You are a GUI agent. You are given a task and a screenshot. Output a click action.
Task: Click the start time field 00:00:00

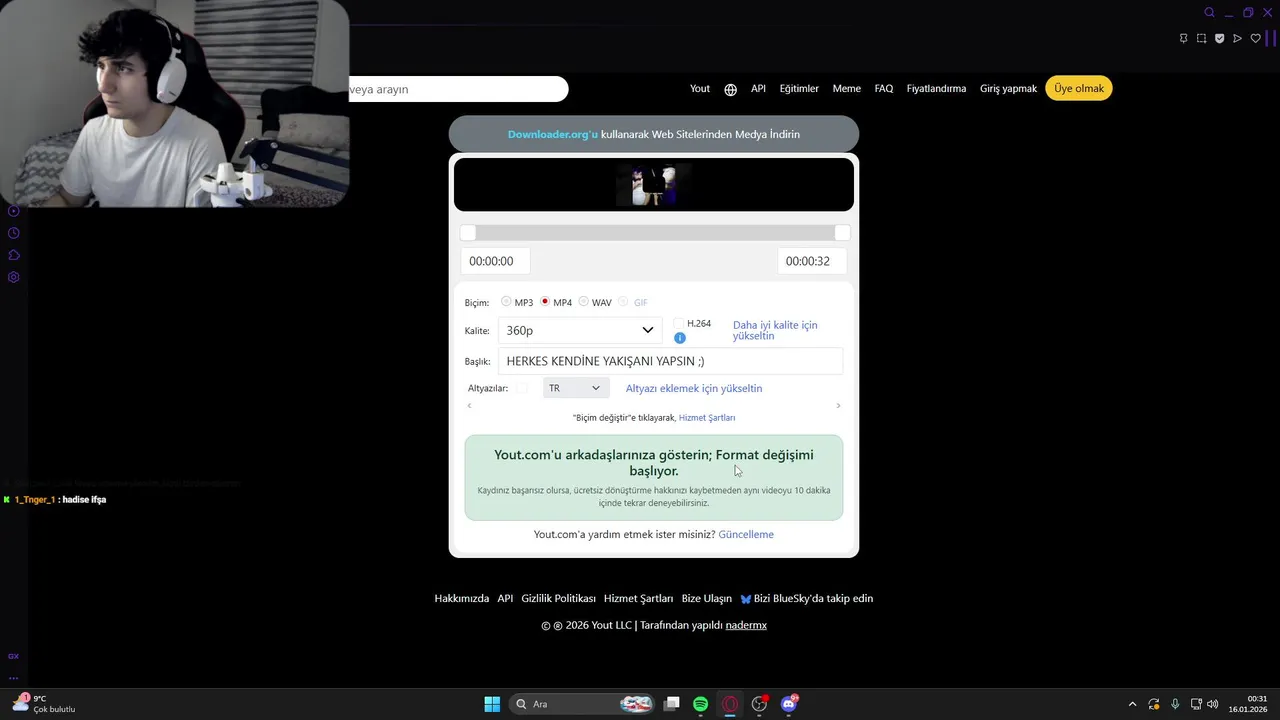pyautogui.click(x=495, y=261)
